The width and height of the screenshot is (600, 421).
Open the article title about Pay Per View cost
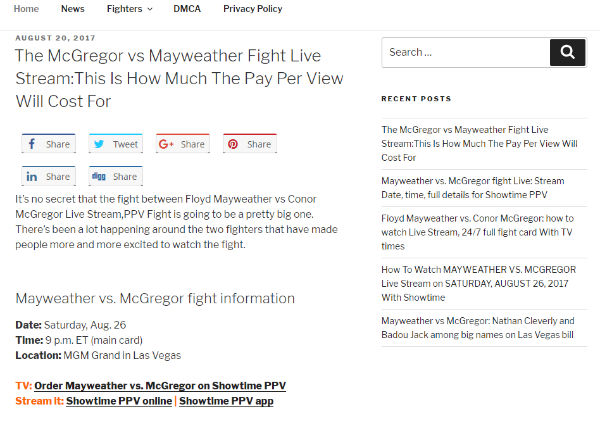tap(179, 78)
